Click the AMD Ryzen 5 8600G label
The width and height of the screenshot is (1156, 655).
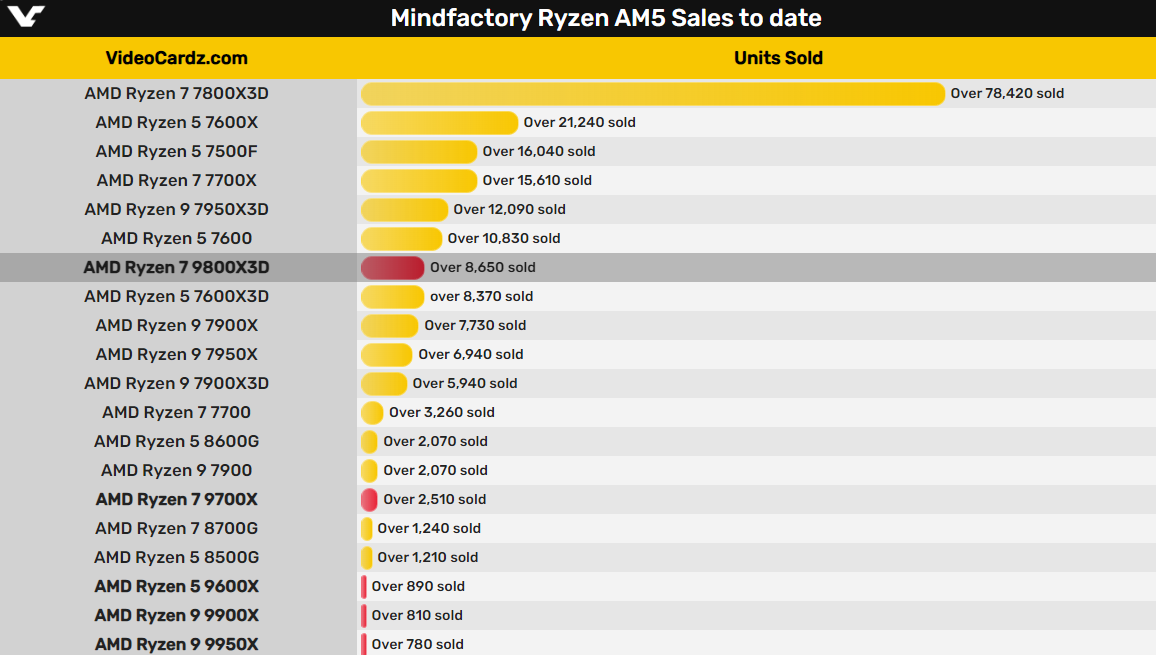pos(177,442)
